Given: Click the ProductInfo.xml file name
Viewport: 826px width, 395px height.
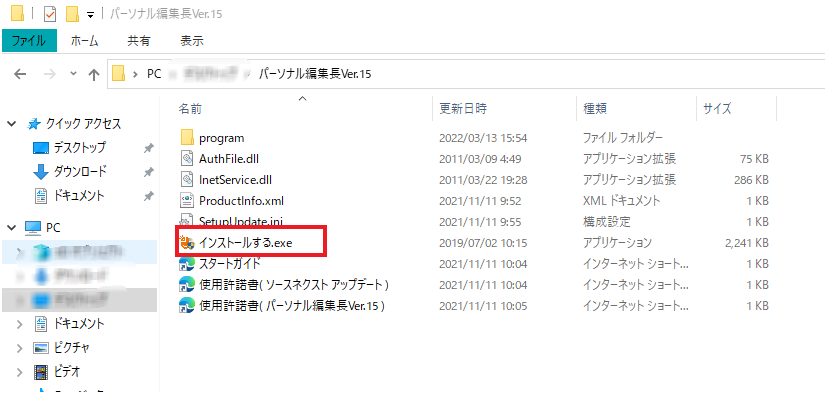Looking at the screenshot, I should pos(242,201).
